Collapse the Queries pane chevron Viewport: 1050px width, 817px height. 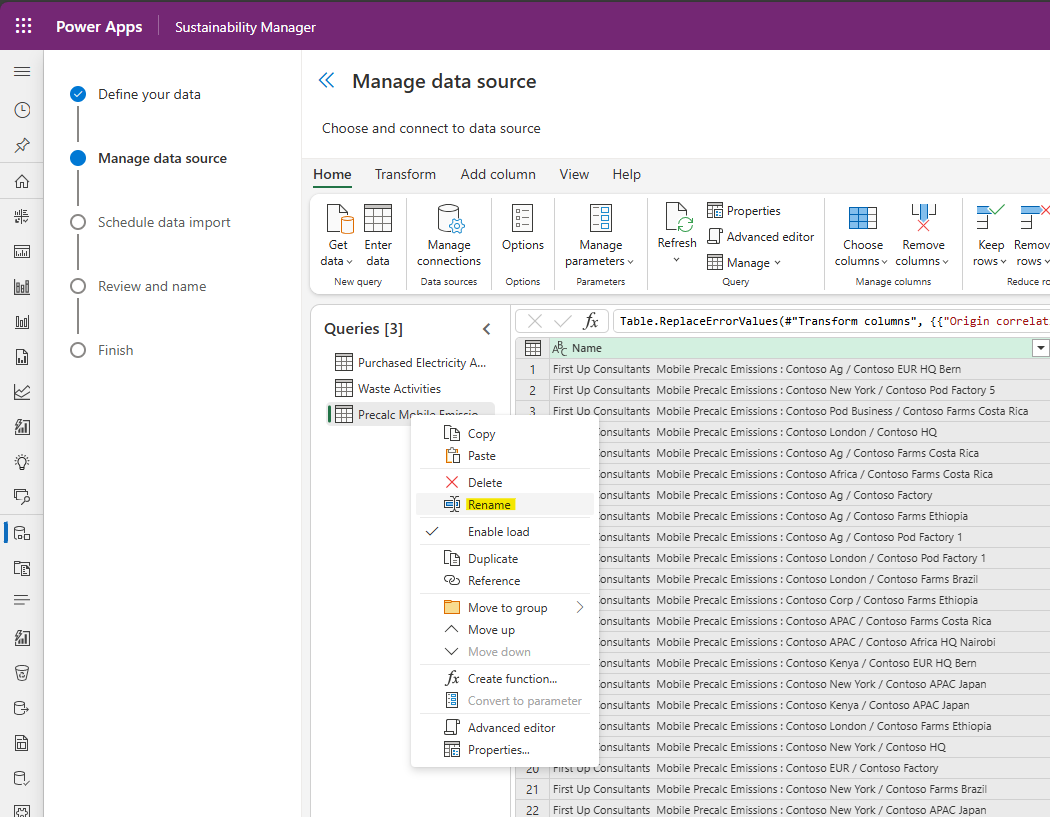click(487, 329)
